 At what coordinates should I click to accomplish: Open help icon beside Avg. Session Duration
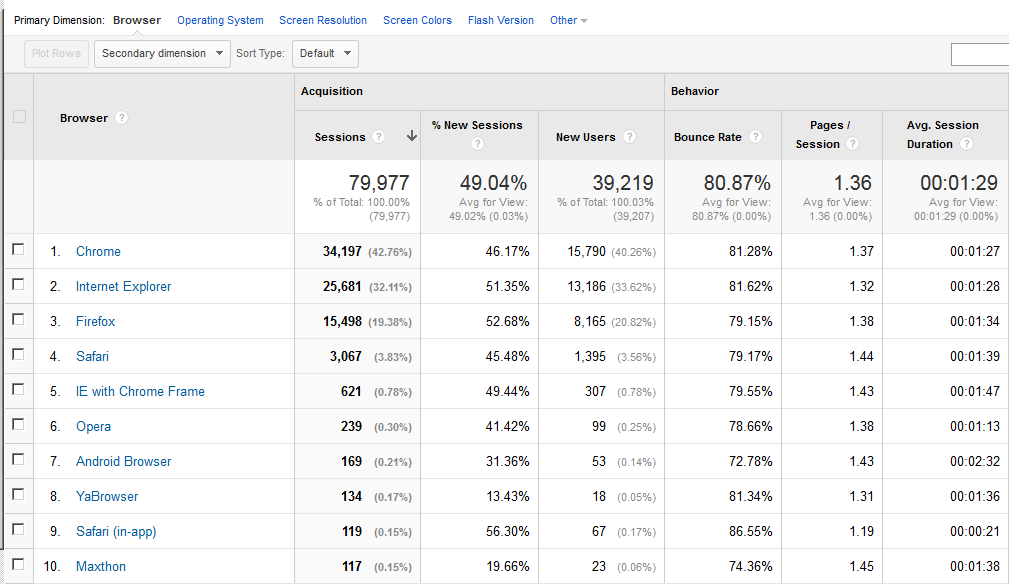[966, 143]
